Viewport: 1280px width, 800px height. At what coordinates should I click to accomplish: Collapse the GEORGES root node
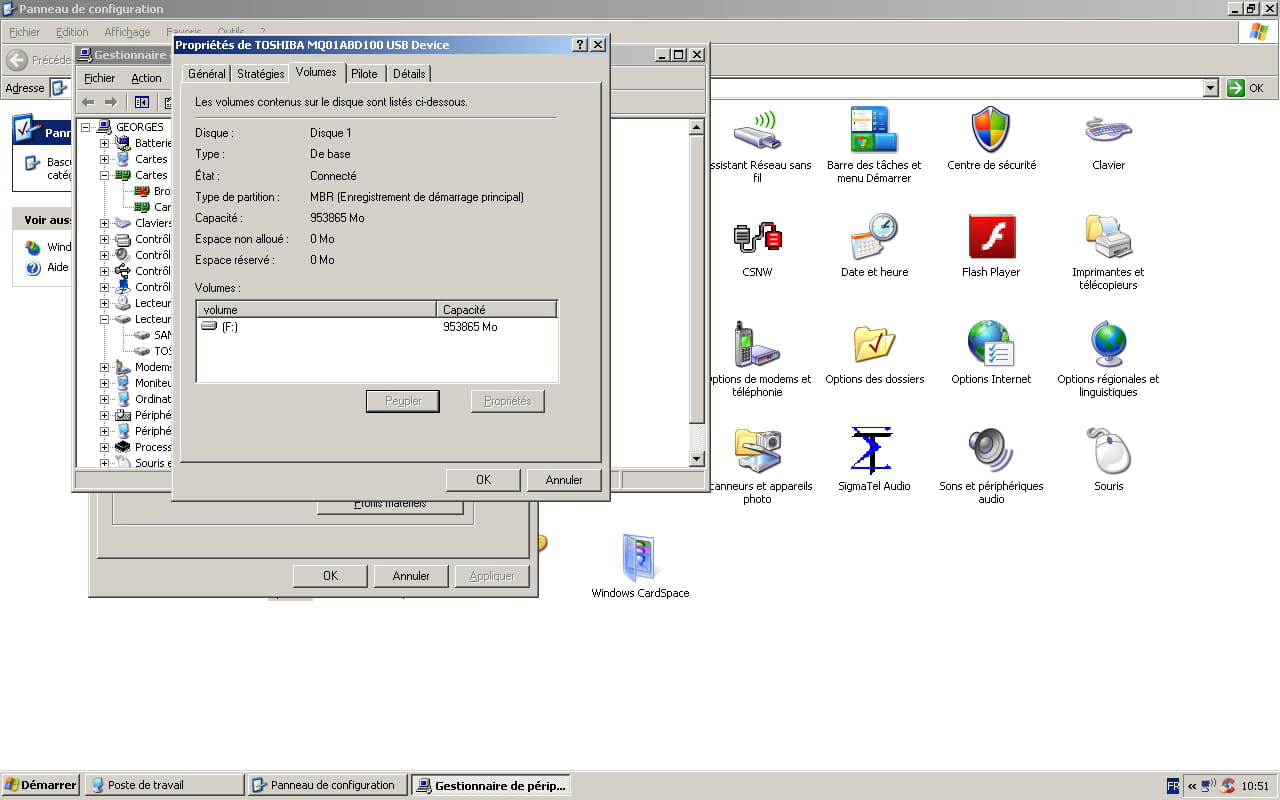pyautogui.click(x=87, y=127)
